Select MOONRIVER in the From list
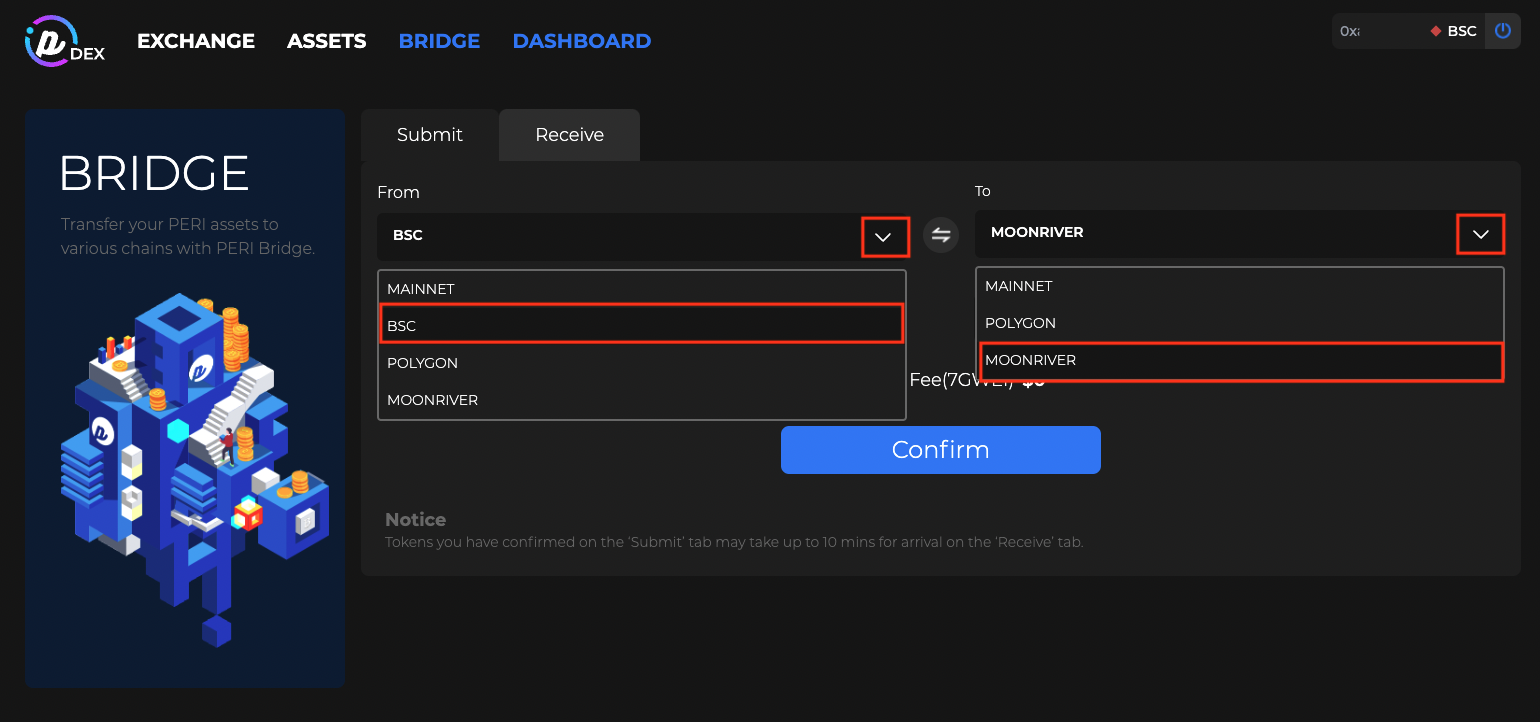1540x722 pixels. click(x=642, y=400)
